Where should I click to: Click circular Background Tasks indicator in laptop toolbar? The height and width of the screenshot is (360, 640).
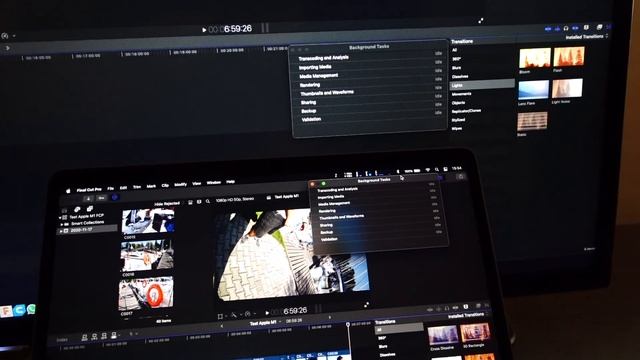[x=115, y=198]
